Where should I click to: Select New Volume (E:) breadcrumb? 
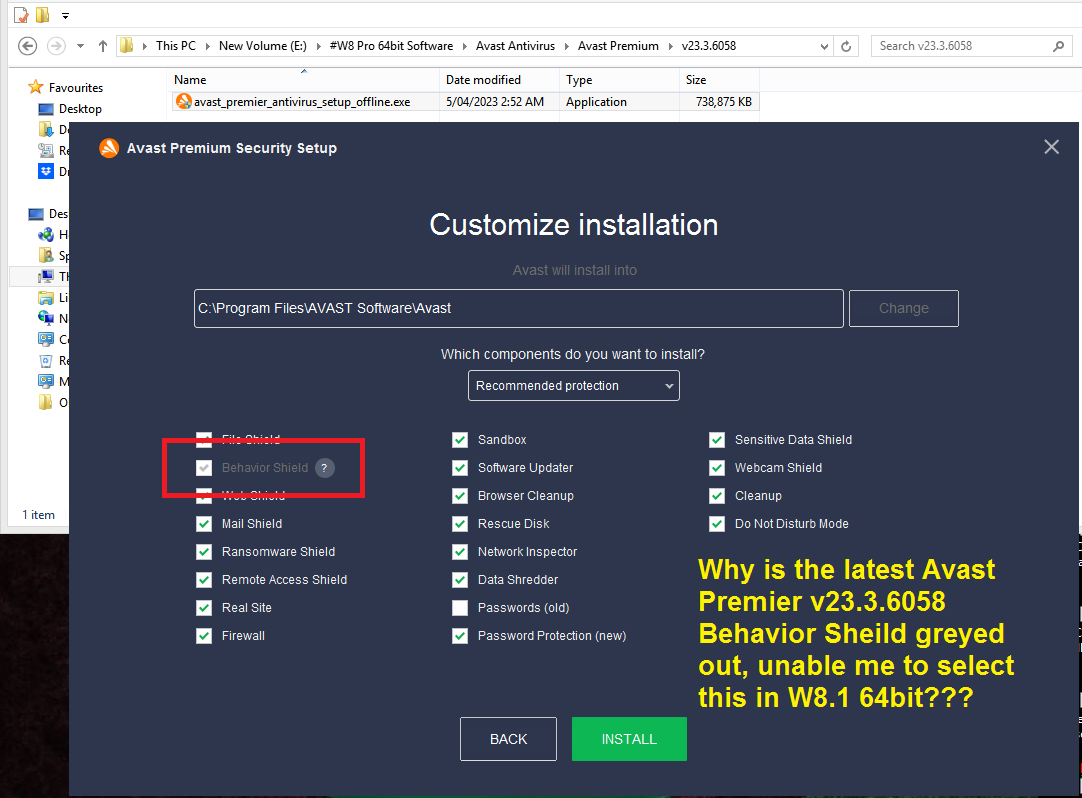(263, 46)
